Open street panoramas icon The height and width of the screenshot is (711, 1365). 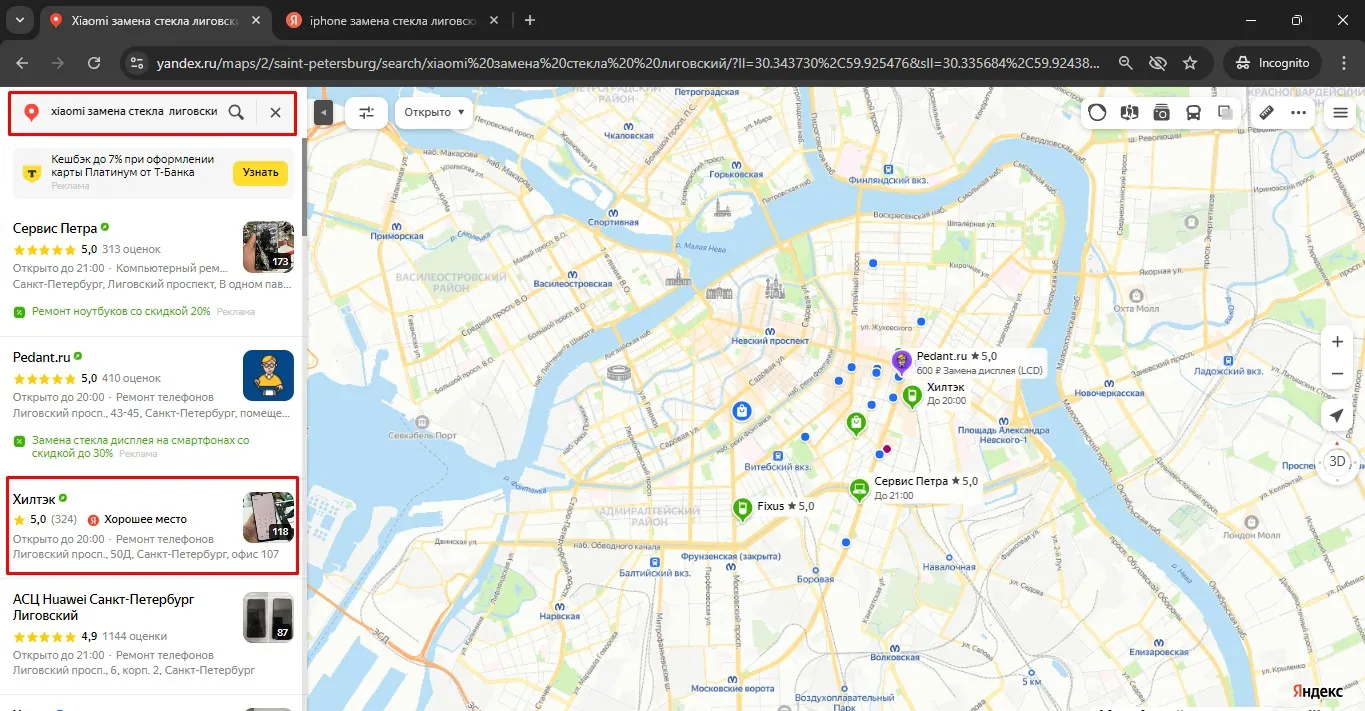(1129, 113)
